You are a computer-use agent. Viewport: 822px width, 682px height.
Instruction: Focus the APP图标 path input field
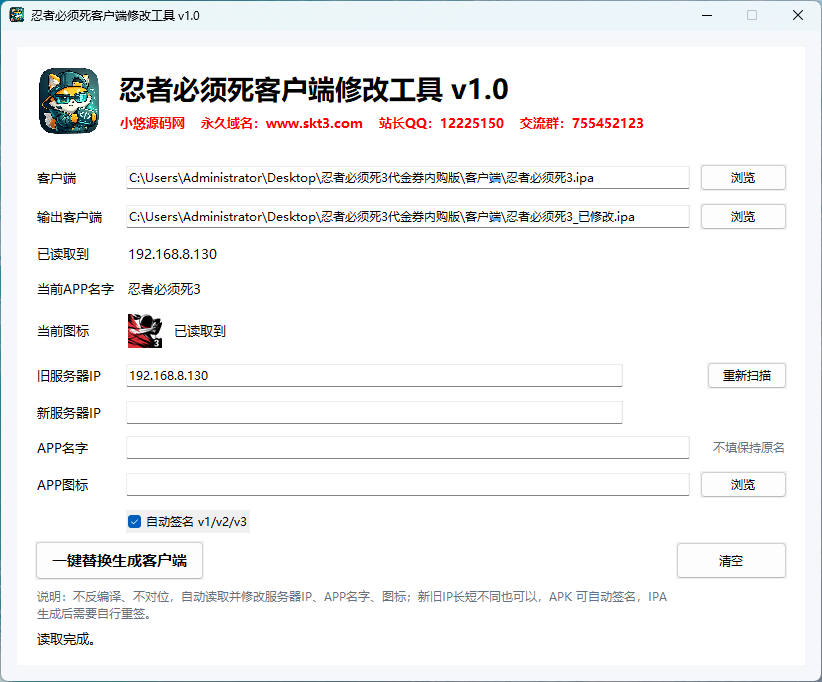click(407, 484)
